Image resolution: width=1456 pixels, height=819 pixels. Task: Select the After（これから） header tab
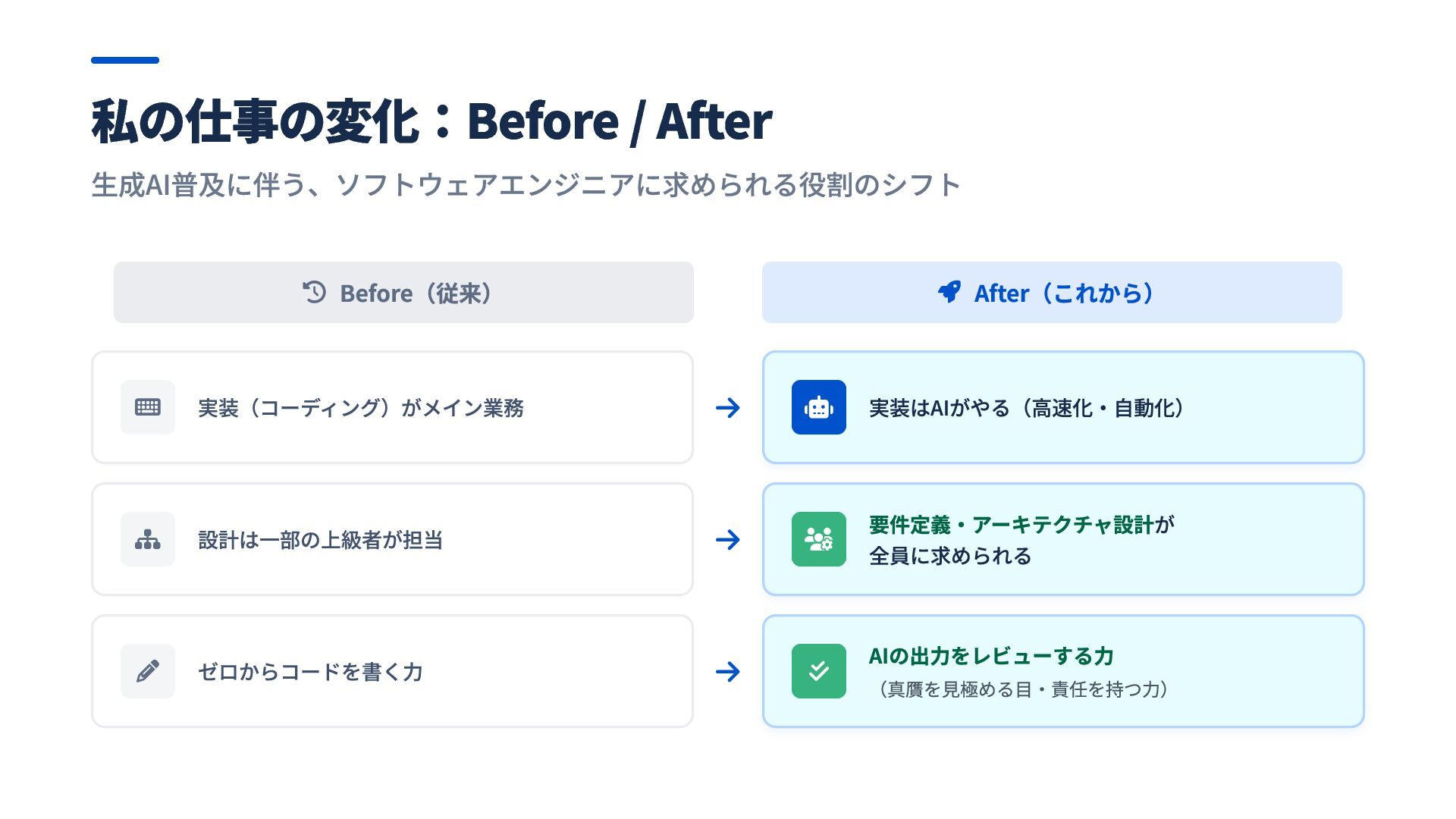pyautogui.click(x=1052, y=293)
